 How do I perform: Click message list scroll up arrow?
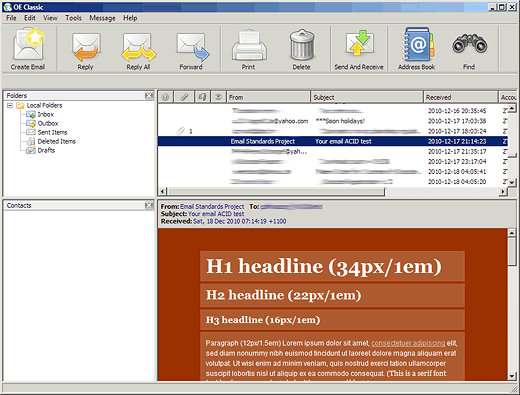pyautogui.click(x=512, y=108)
